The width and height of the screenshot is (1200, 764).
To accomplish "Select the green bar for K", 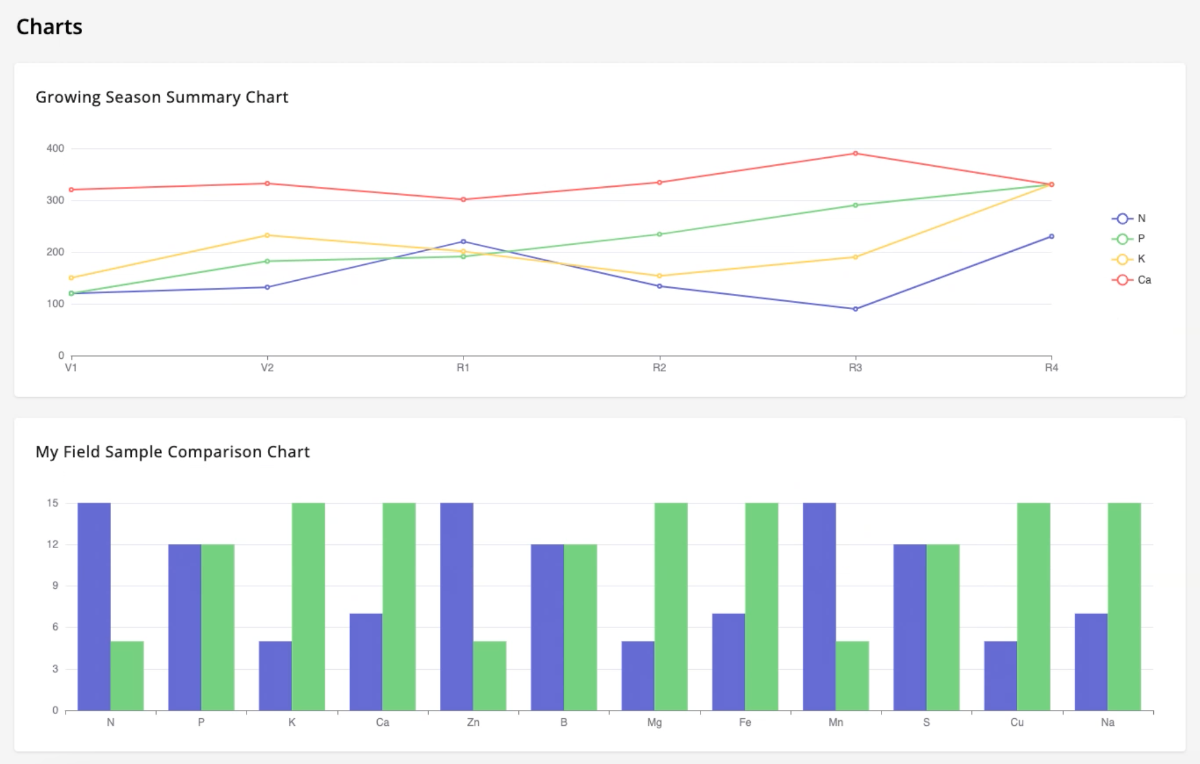I will click(x=308, y=607).
